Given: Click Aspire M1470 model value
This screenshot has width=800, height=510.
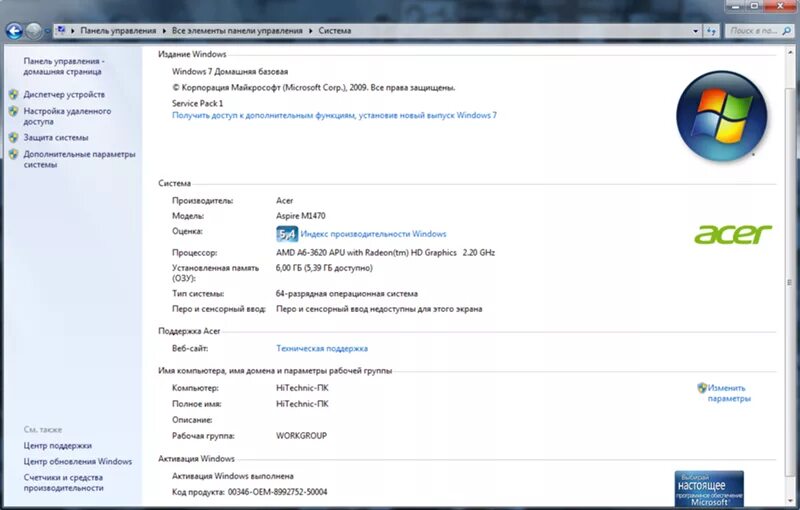Looking at the screenshot, I should 301,216.
